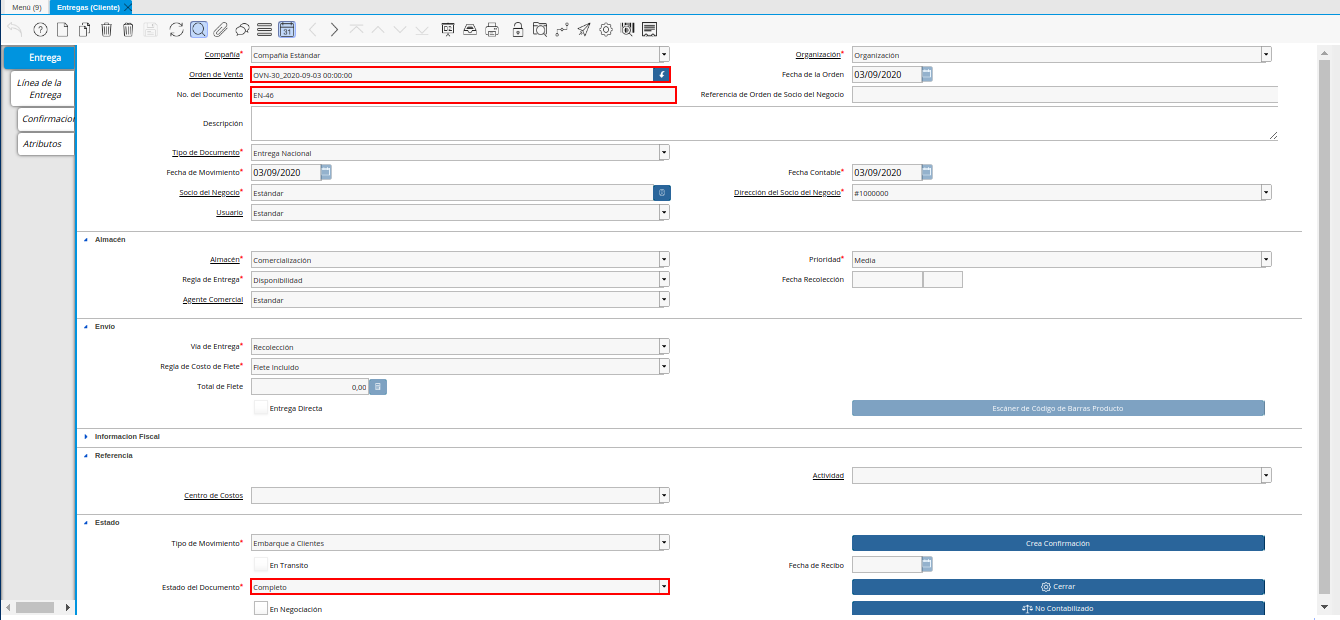Open the Chat bubbles icon
The image size is (1340, 620).
pyautogui.click(x=242, y=29)
